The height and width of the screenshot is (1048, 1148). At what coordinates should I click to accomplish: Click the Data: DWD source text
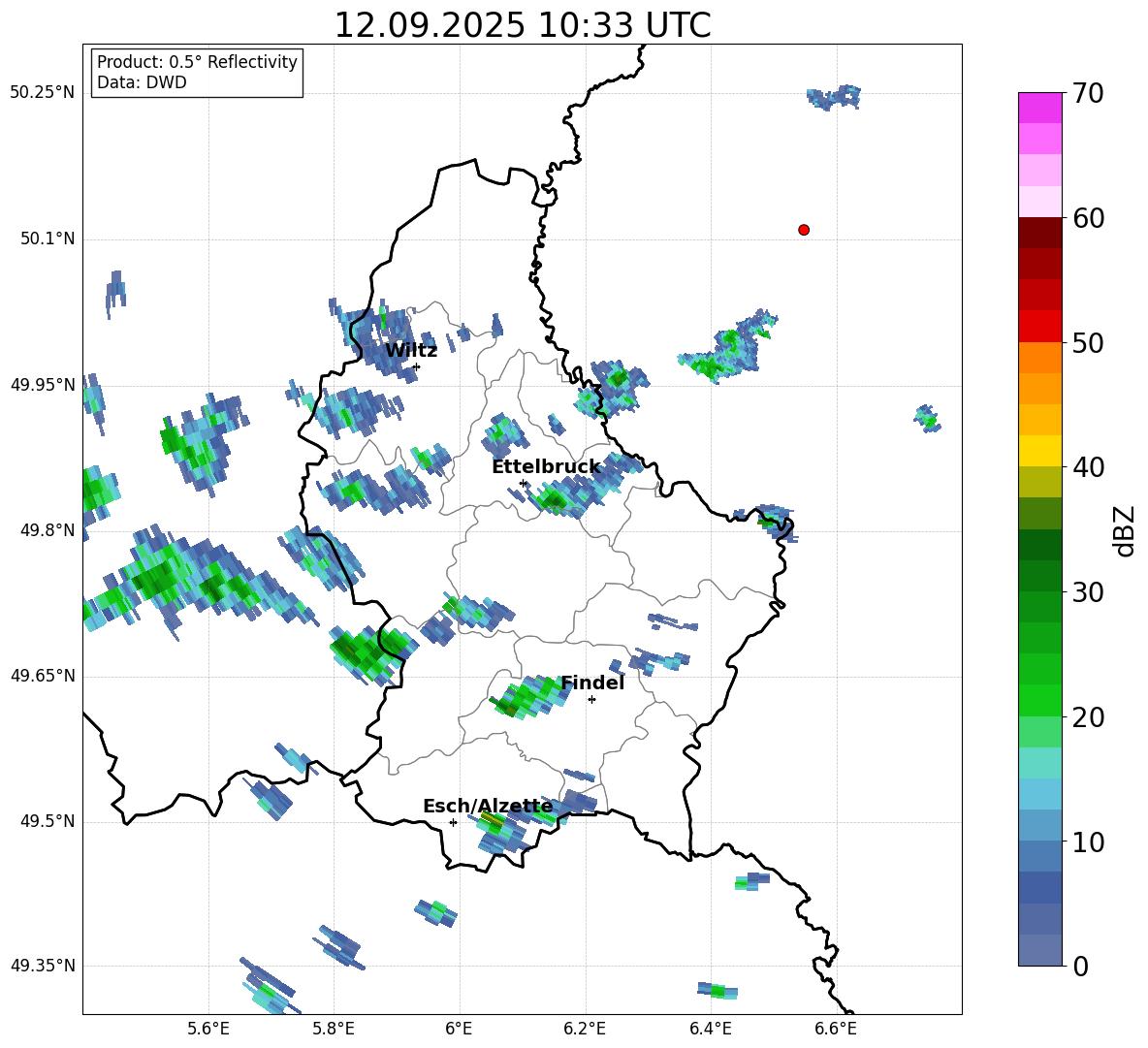point(142,83)
